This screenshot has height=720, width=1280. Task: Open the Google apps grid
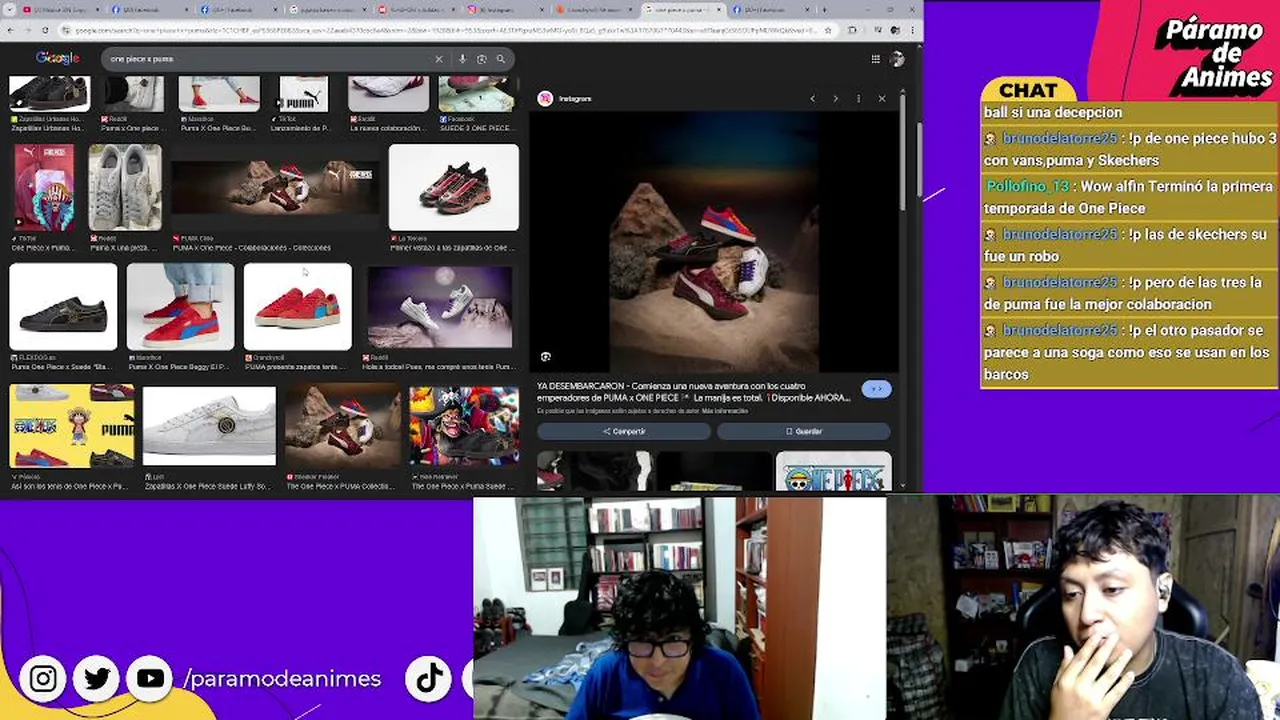[x=875, y=59]
